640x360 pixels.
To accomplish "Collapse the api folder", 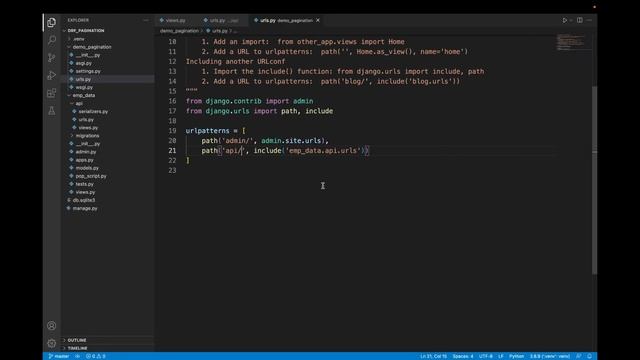I will 78,103.
